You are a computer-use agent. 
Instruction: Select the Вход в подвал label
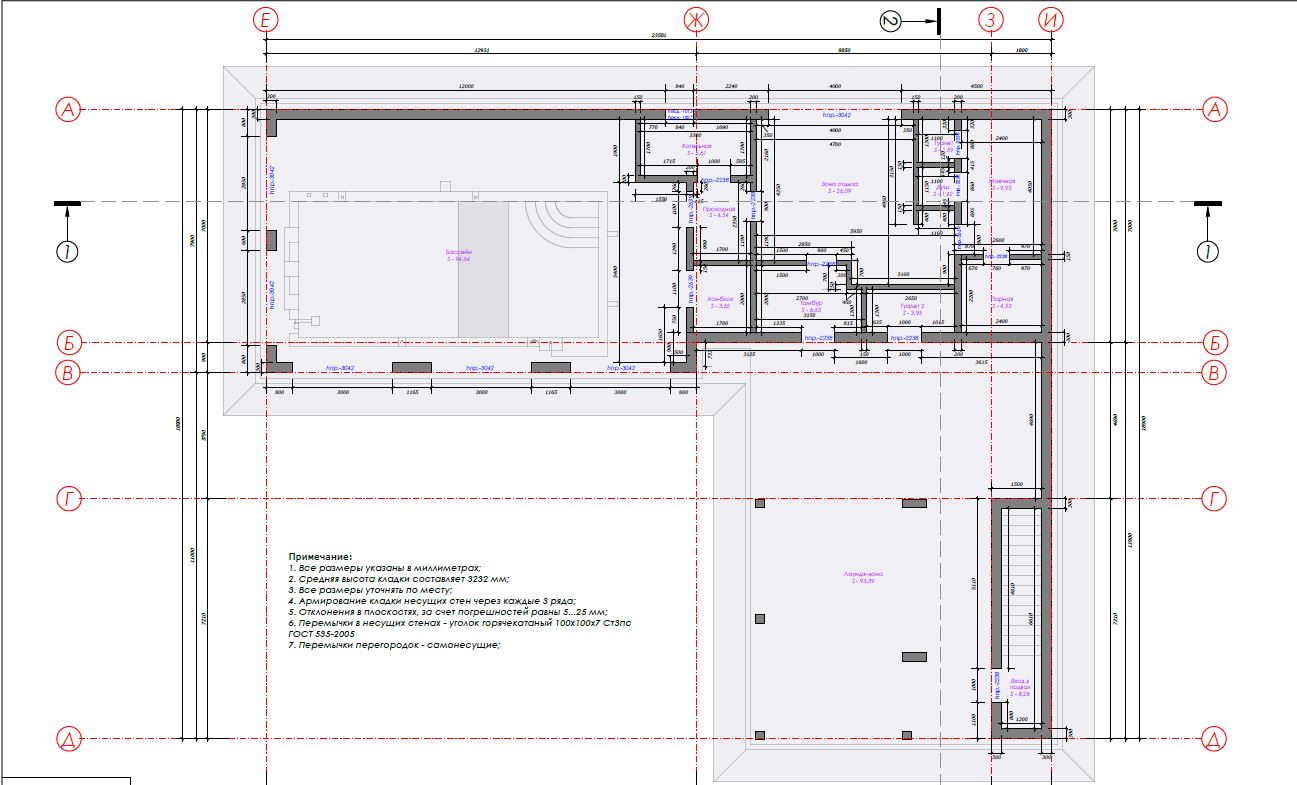[x=1019, y=686]
